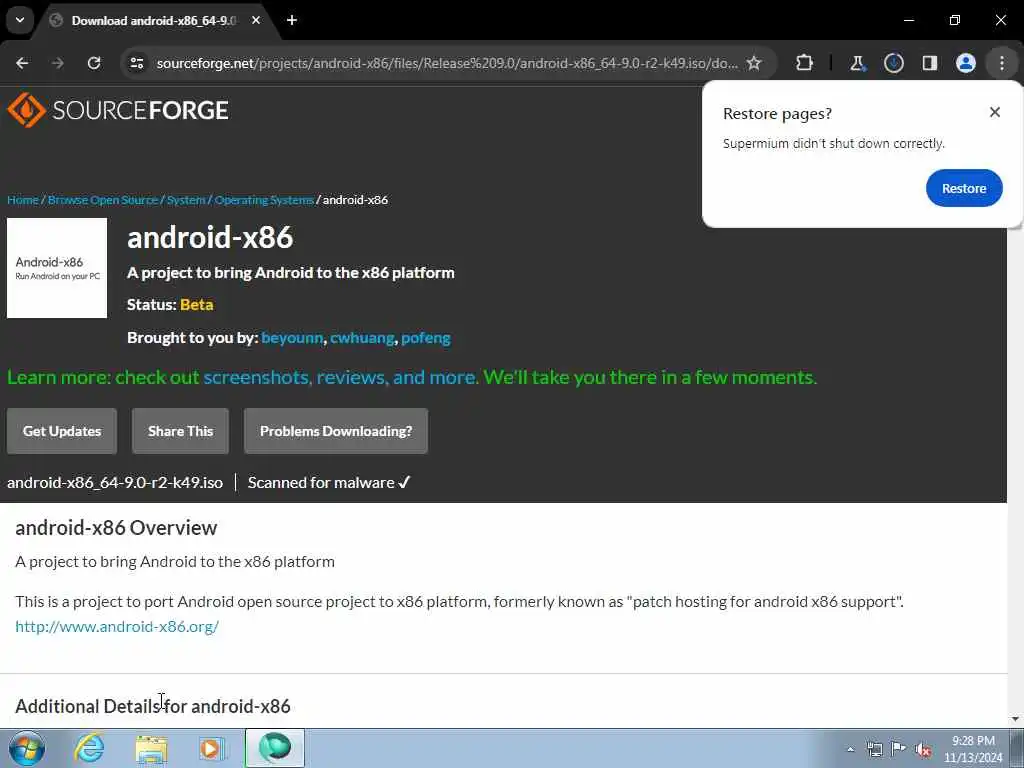The width and height of the screenshot is (1024, 768).
Task: Click the network tray icon
Action: tap(874, 749)
